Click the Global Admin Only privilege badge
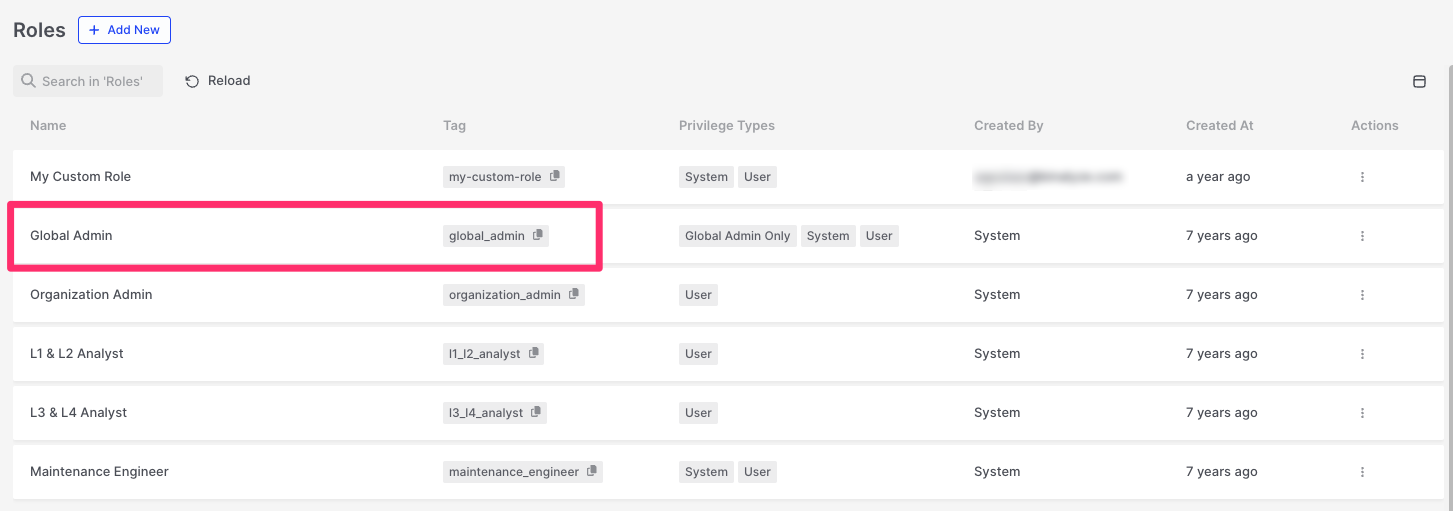Screen dimensions: 1453x511 737,236
